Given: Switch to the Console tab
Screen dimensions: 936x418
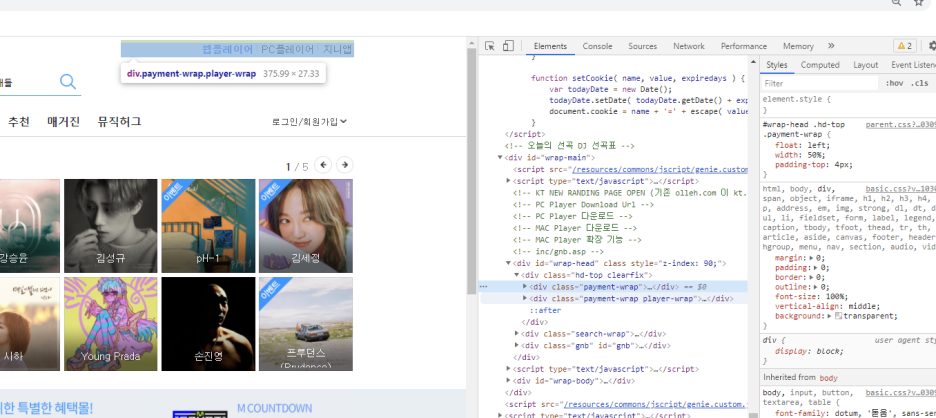Looking at the screenshot, I should 598,46.
